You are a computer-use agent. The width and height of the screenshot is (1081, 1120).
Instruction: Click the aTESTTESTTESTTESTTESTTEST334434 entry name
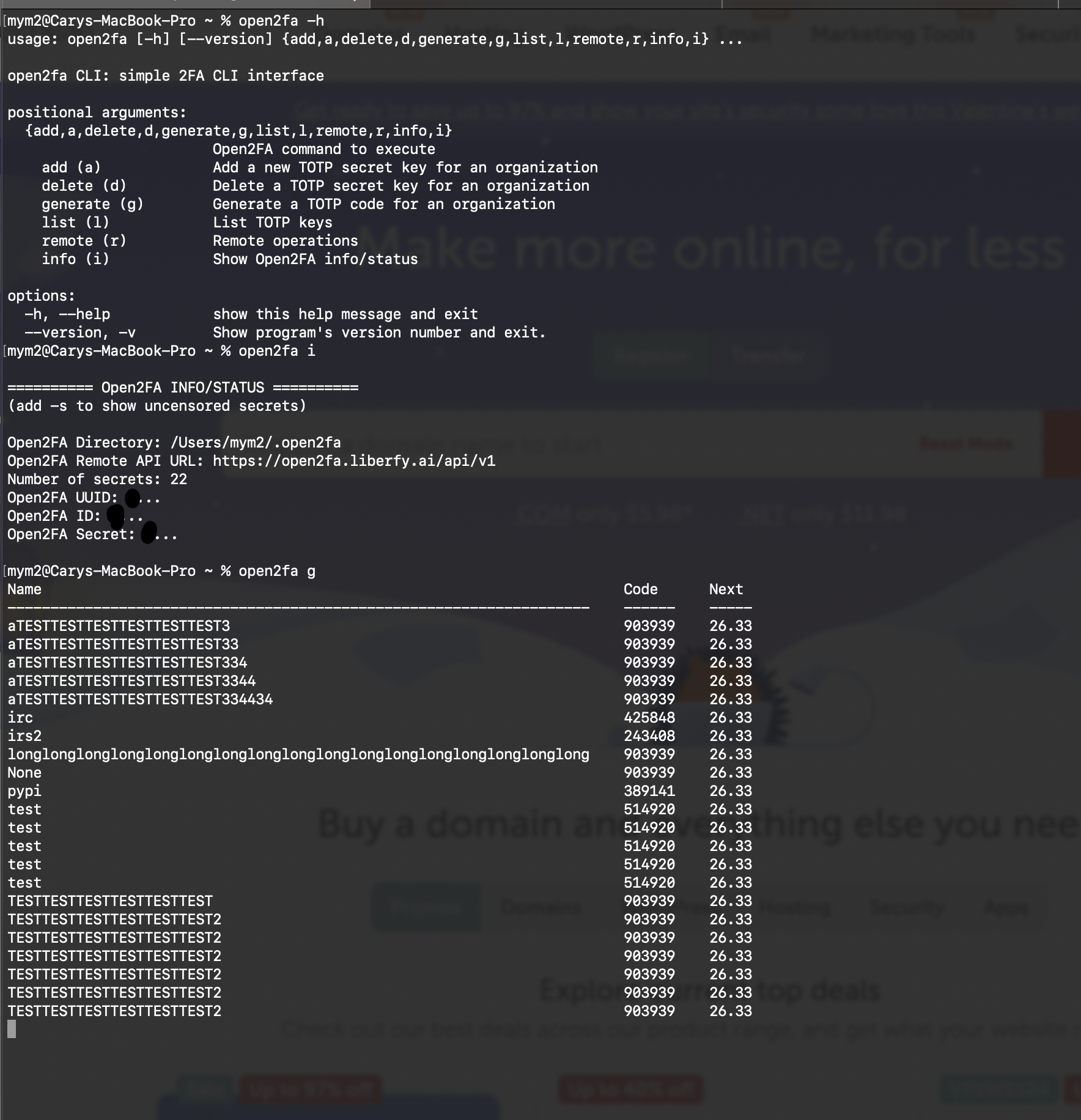click(x=140, y=699)
